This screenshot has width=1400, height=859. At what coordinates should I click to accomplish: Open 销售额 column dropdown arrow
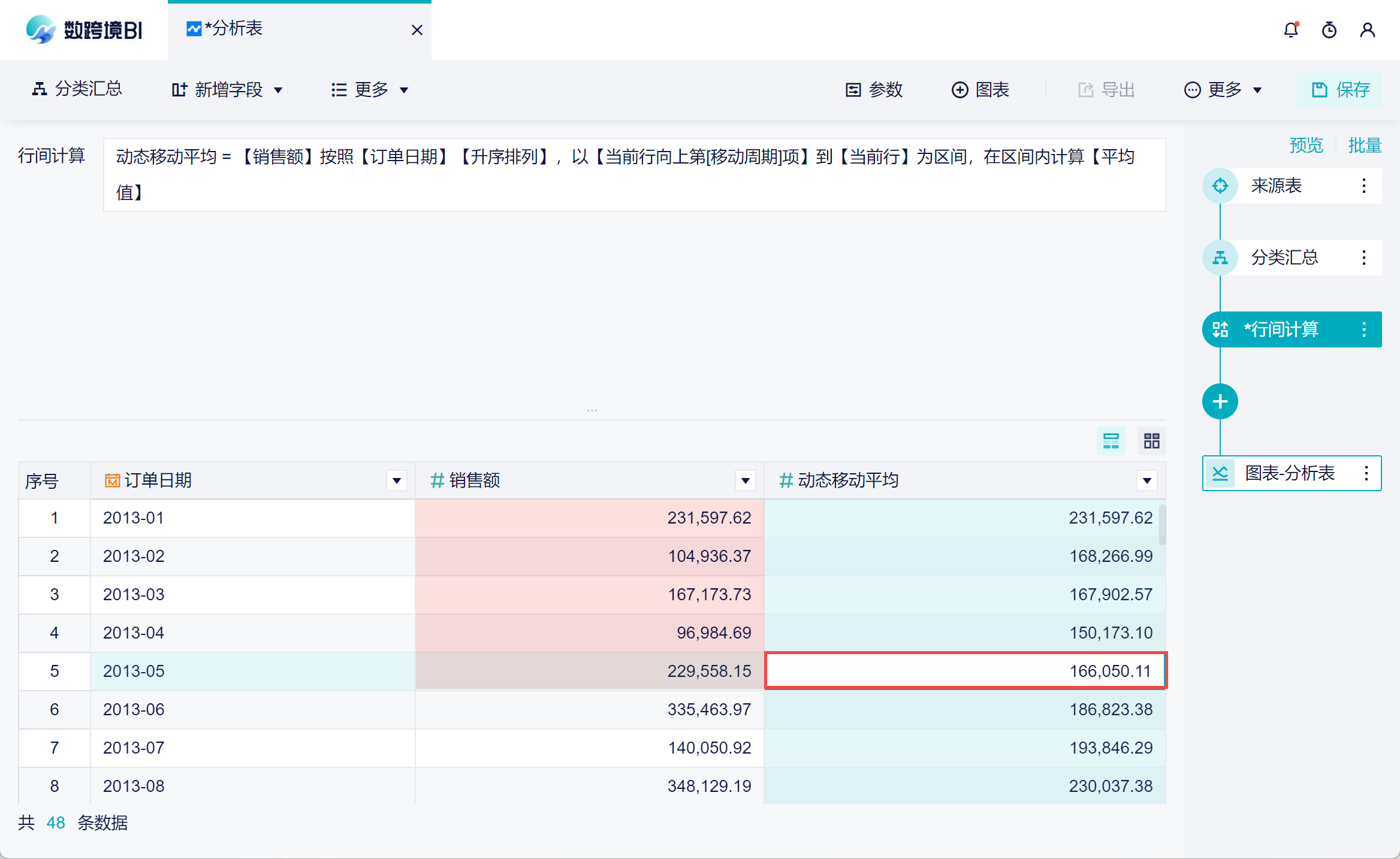(x=745, y=480)
